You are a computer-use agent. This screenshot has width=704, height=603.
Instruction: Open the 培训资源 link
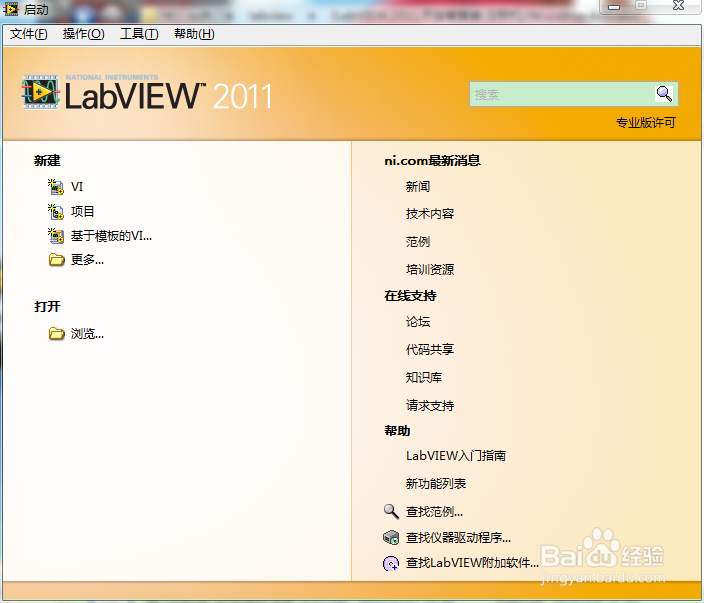point(430,269)
